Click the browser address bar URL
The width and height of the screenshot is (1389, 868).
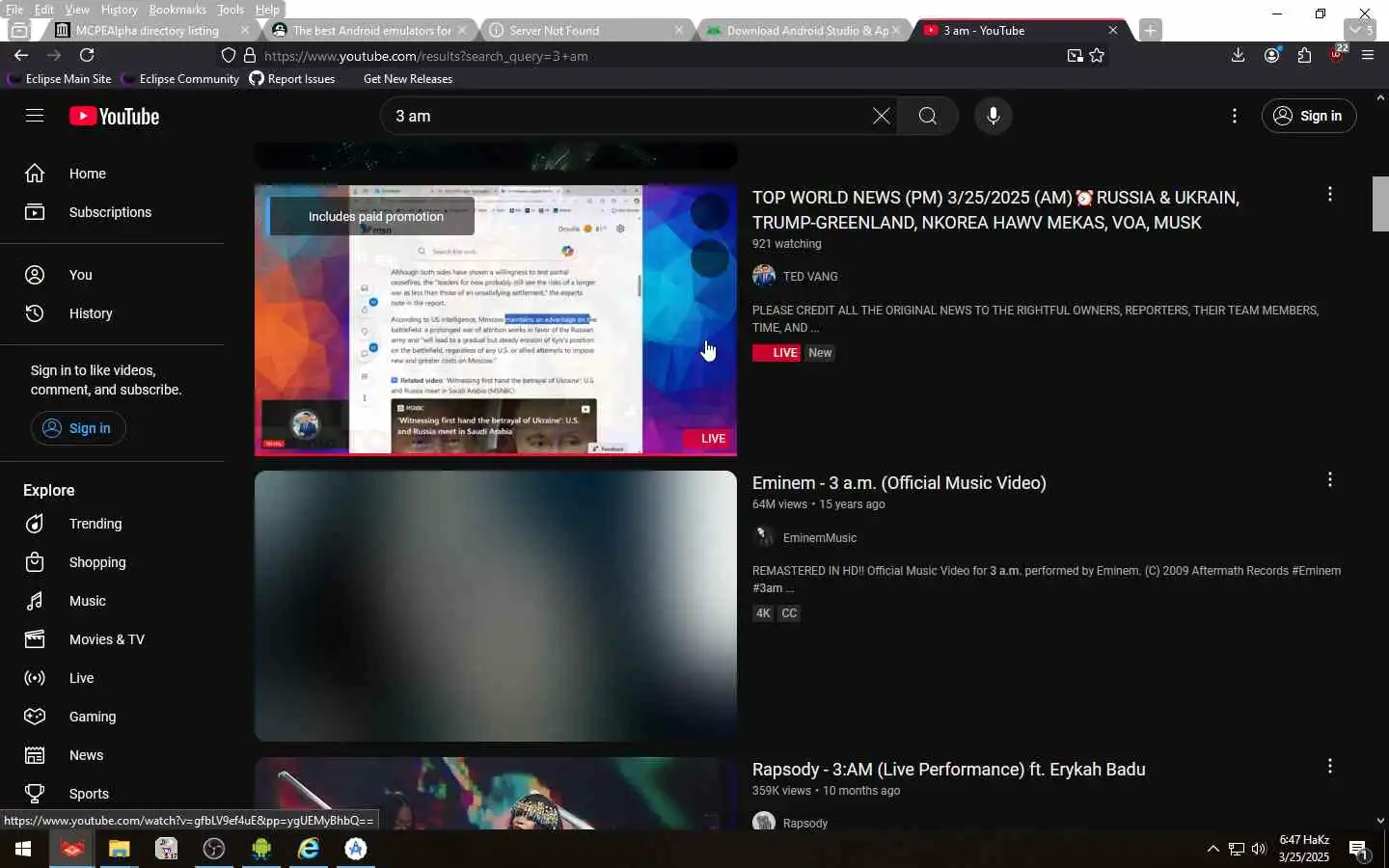[426, 56]
